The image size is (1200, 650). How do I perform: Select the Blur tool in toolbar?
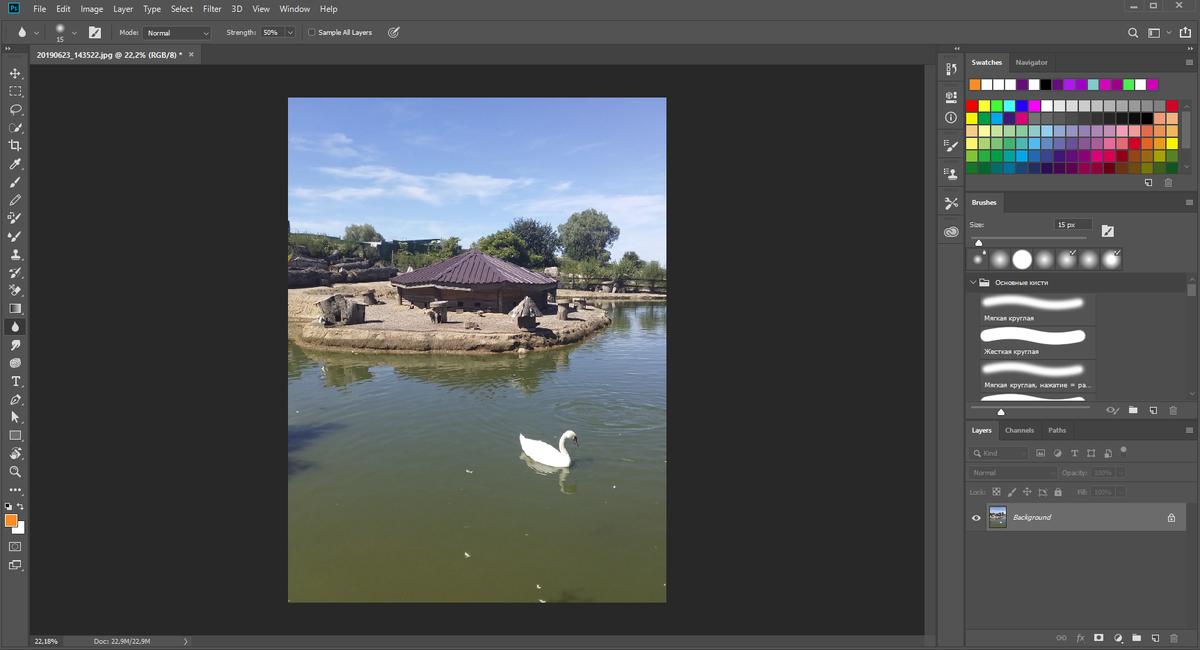click(15, 327)
